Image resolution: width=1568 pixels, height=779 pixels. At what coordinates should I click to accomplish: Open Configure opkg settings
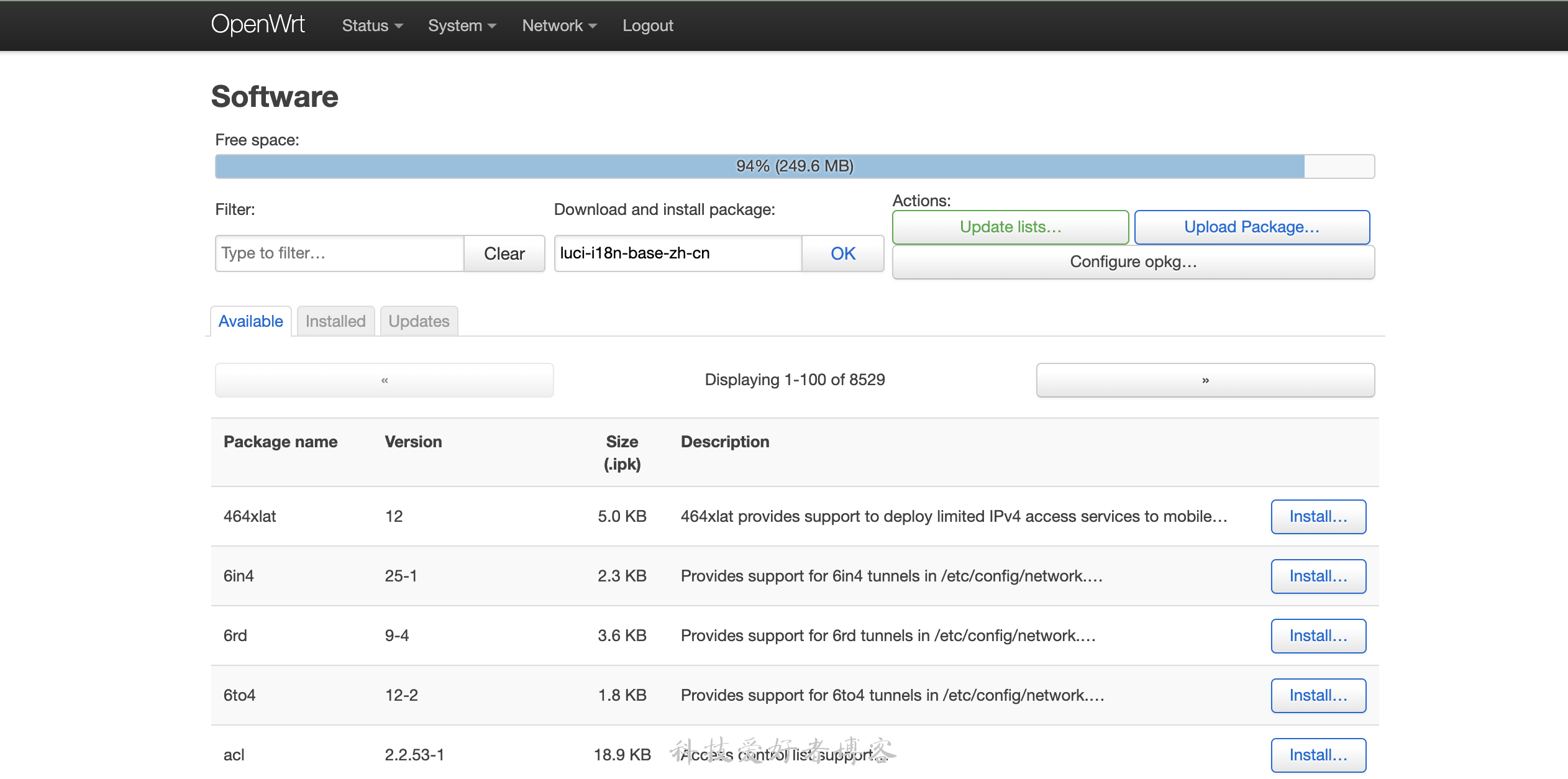pos(1133,262)
